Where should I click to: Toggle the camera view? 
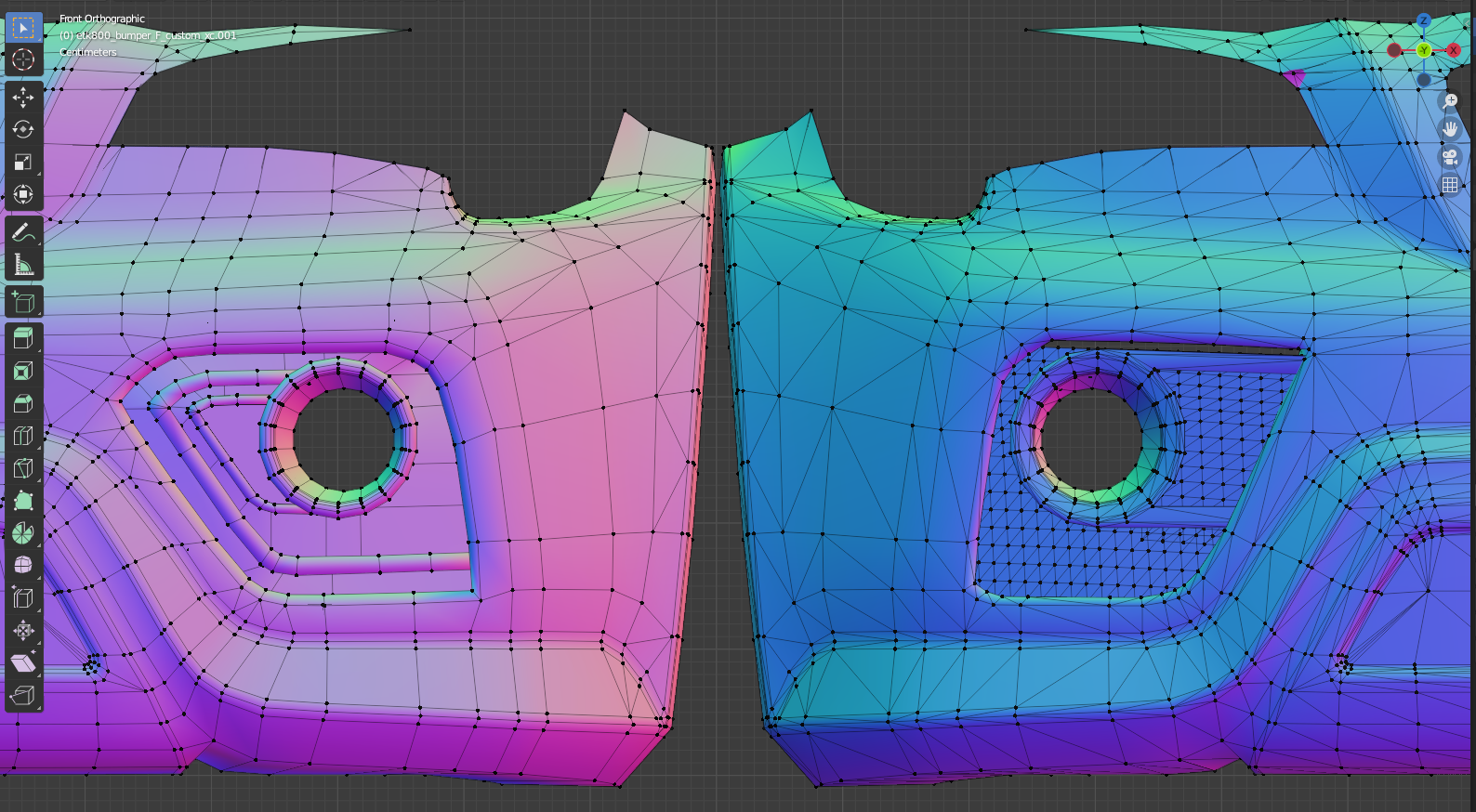click(1450, 157)
